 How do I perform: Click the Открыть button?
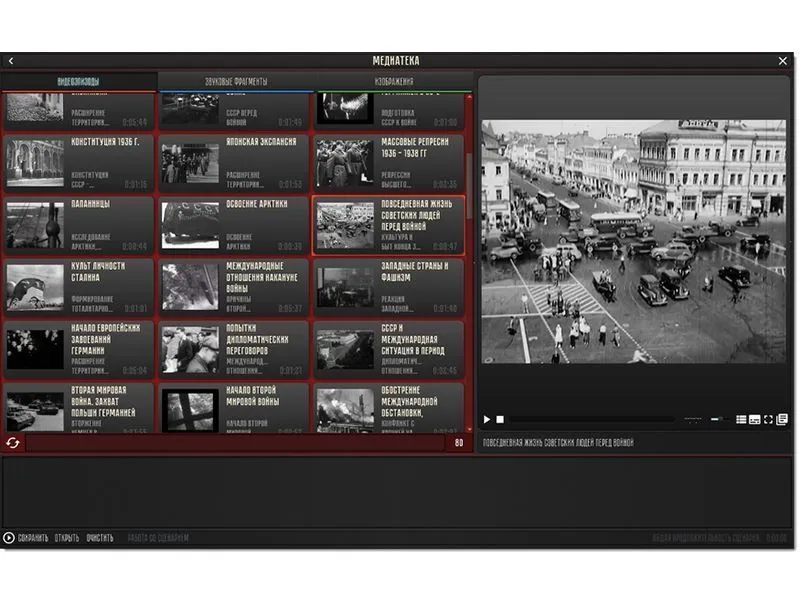pyautogui.click(x=67, y=538)
